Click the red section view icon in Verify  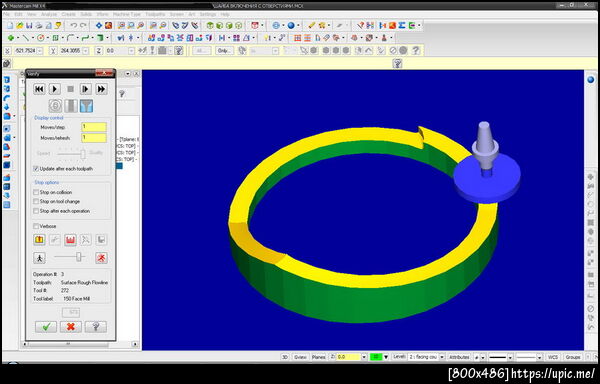[70, 240]
